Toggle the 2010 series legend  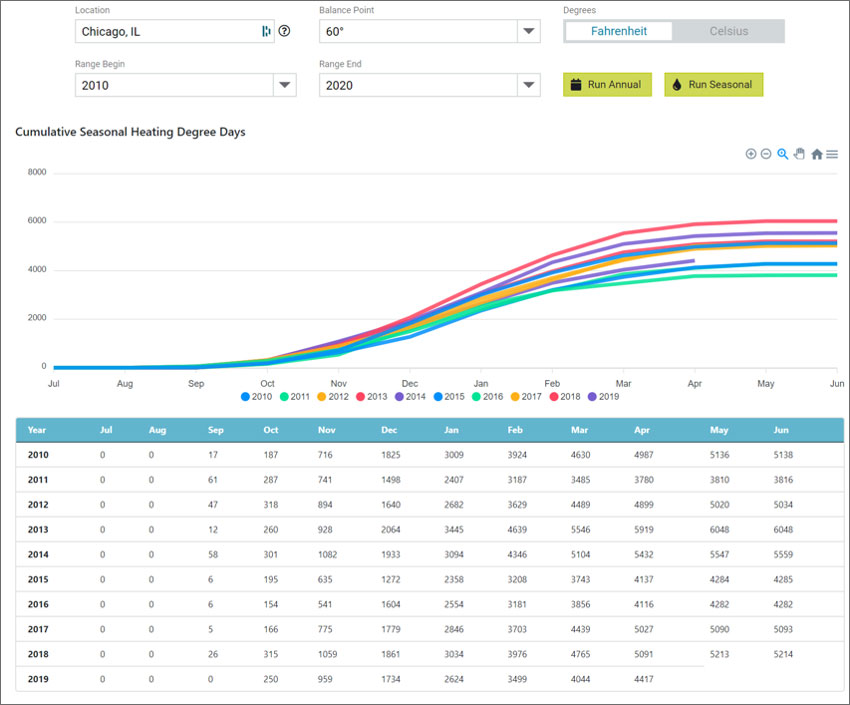[256, 397]
